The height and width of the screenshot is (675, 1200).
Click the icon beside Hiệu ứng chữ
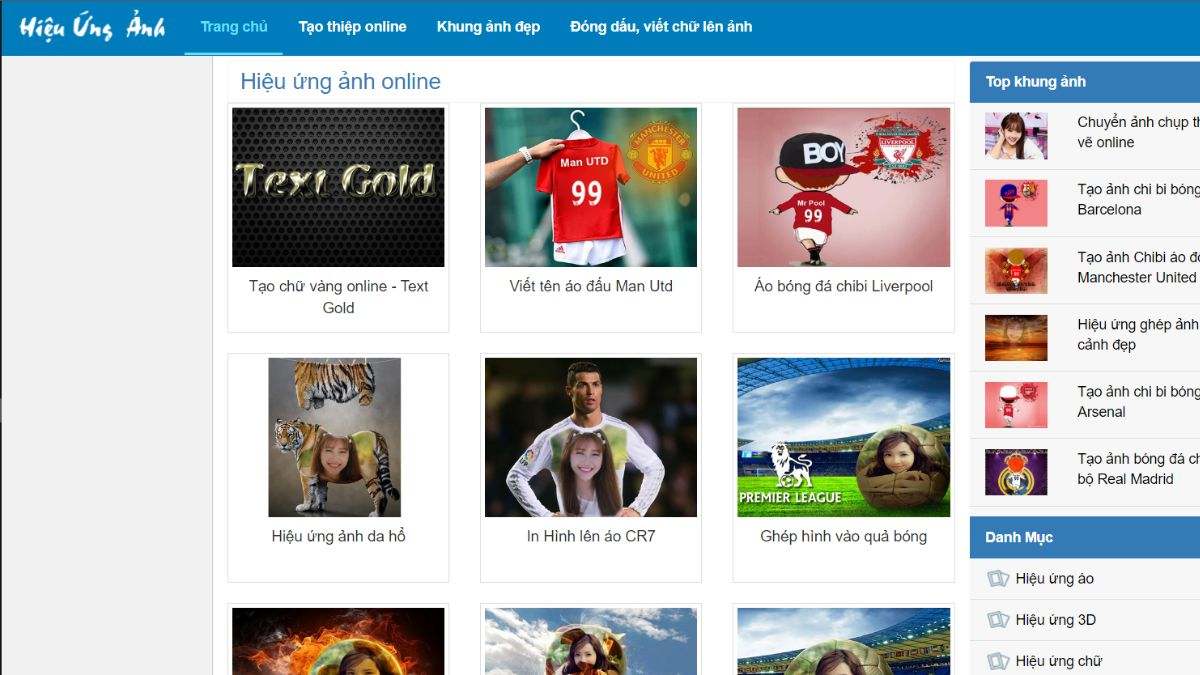pyautogui.click(x=998, y=661)
